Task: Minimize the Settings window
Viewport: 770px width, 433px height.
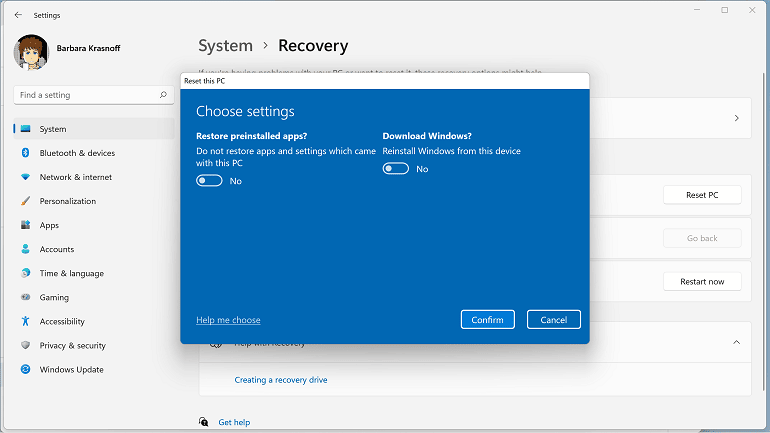Action: click(x=697, y=10)
